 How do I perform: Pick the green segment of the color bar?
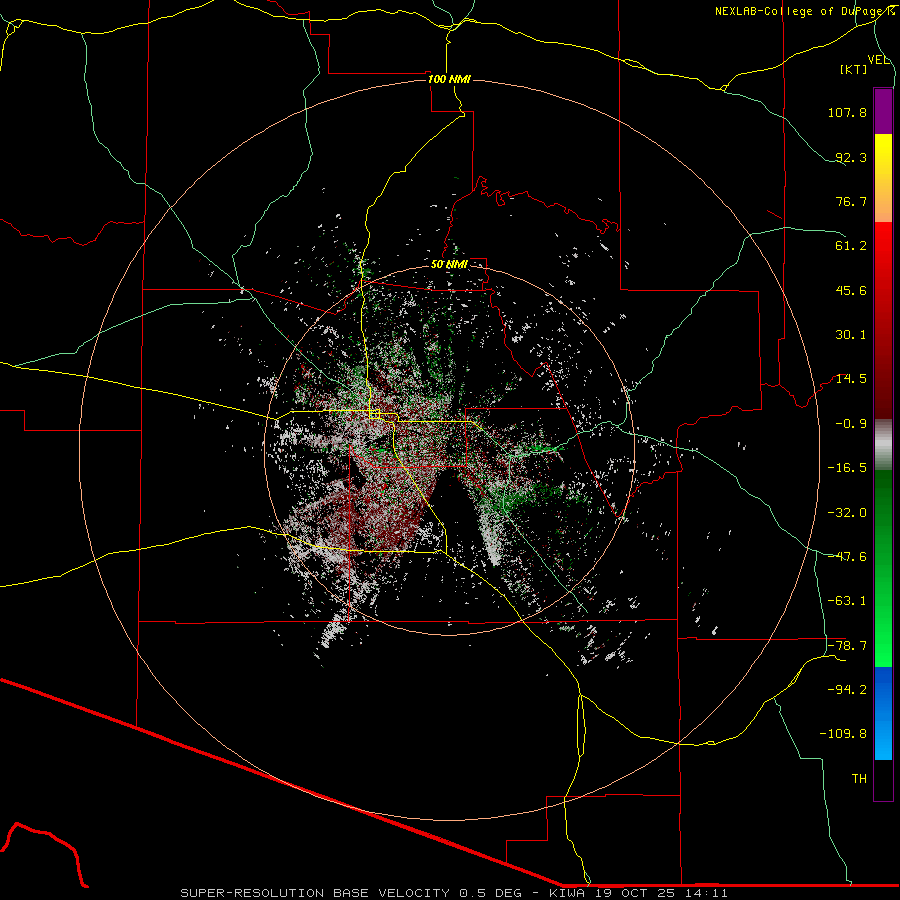[x=883, y=568]
